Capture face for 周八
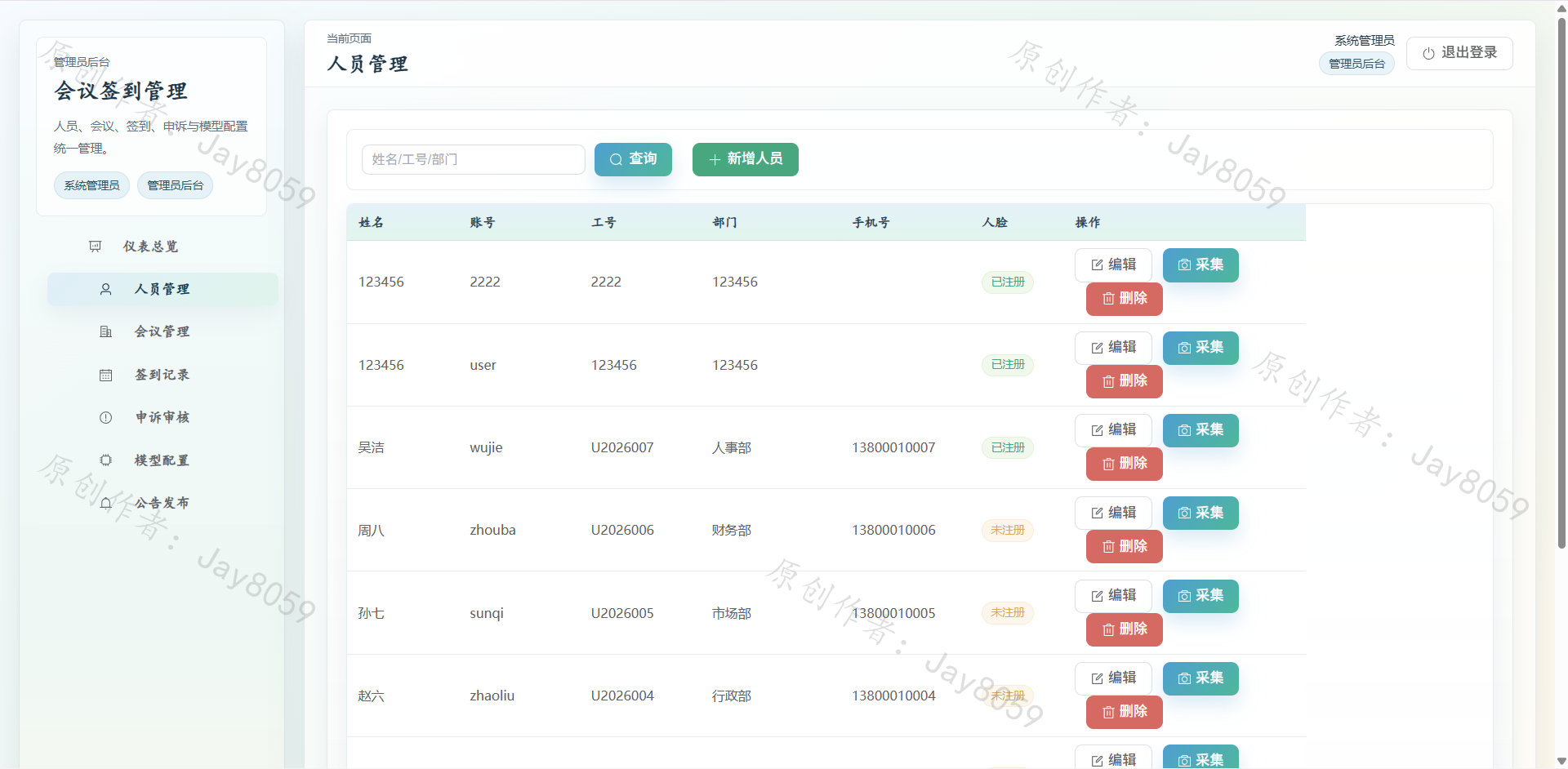The width and height of the screenshot is (1568, 769). pyautogui.click(x=1200, y=513)
